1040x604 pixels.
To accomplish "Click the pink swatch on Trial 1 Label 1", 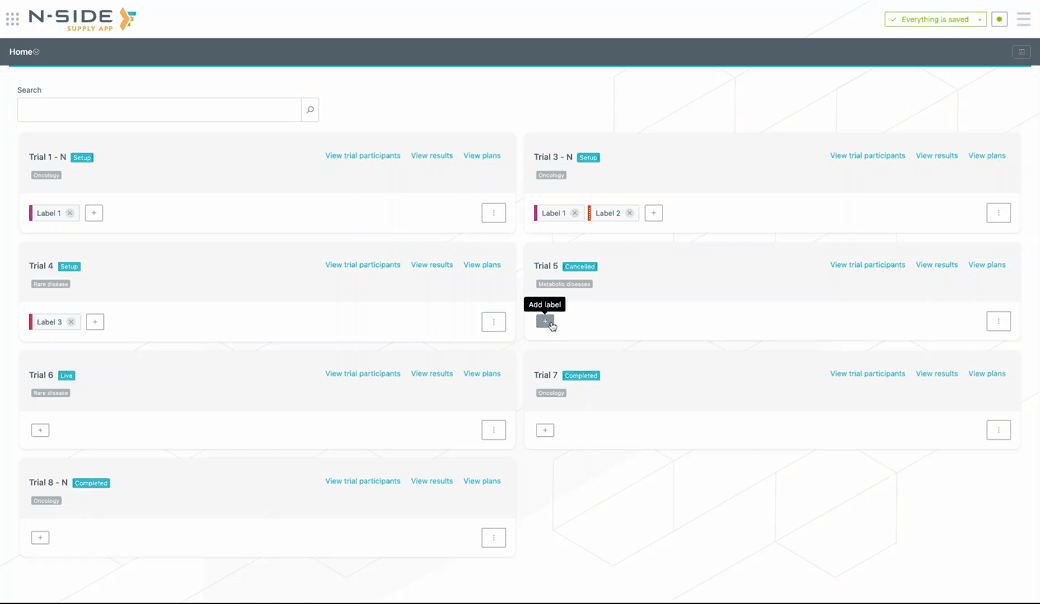I will tap(31, 213).
